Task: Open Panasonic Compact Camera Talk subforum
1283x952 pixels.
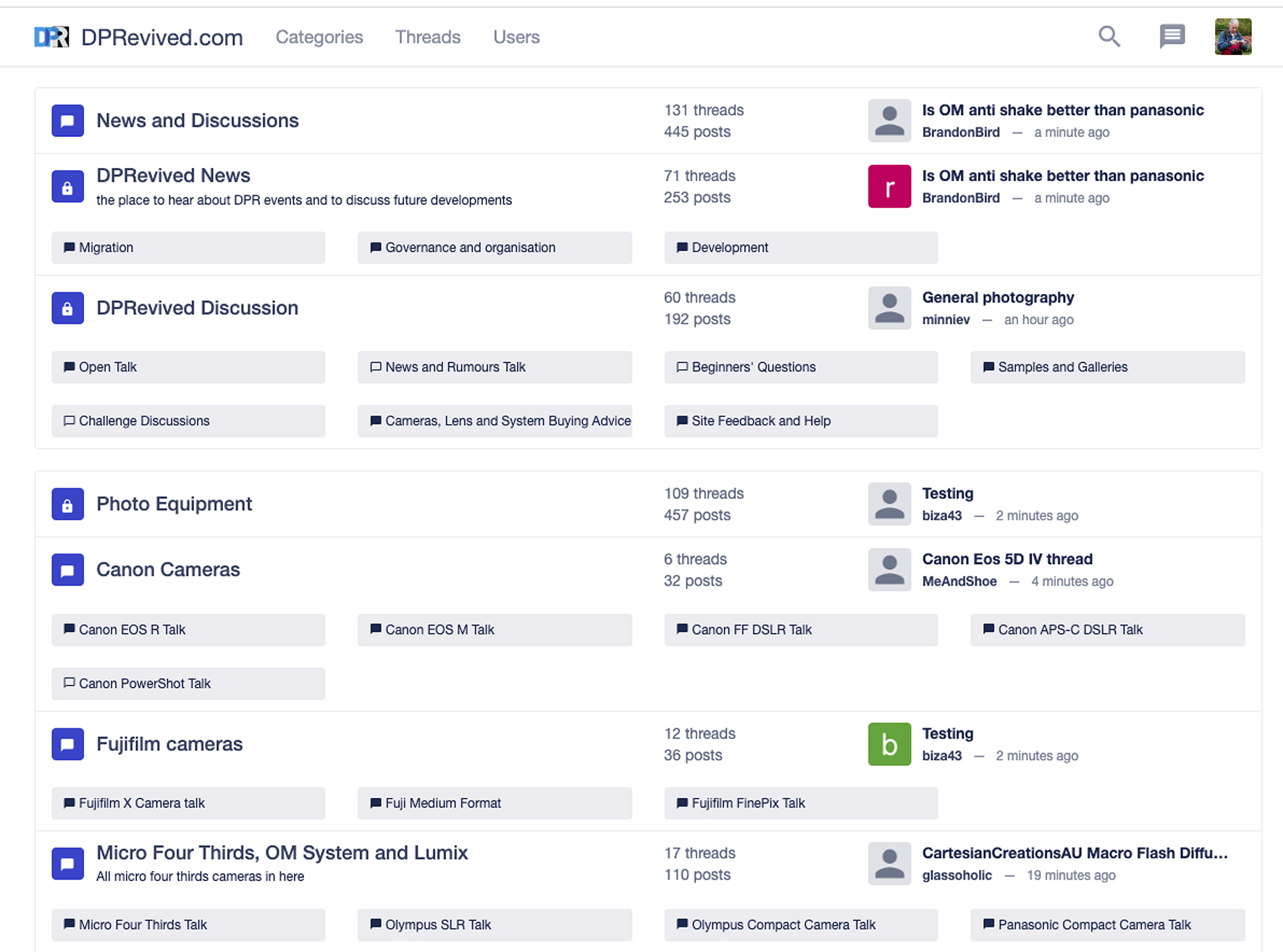Action: [1108, 924]
